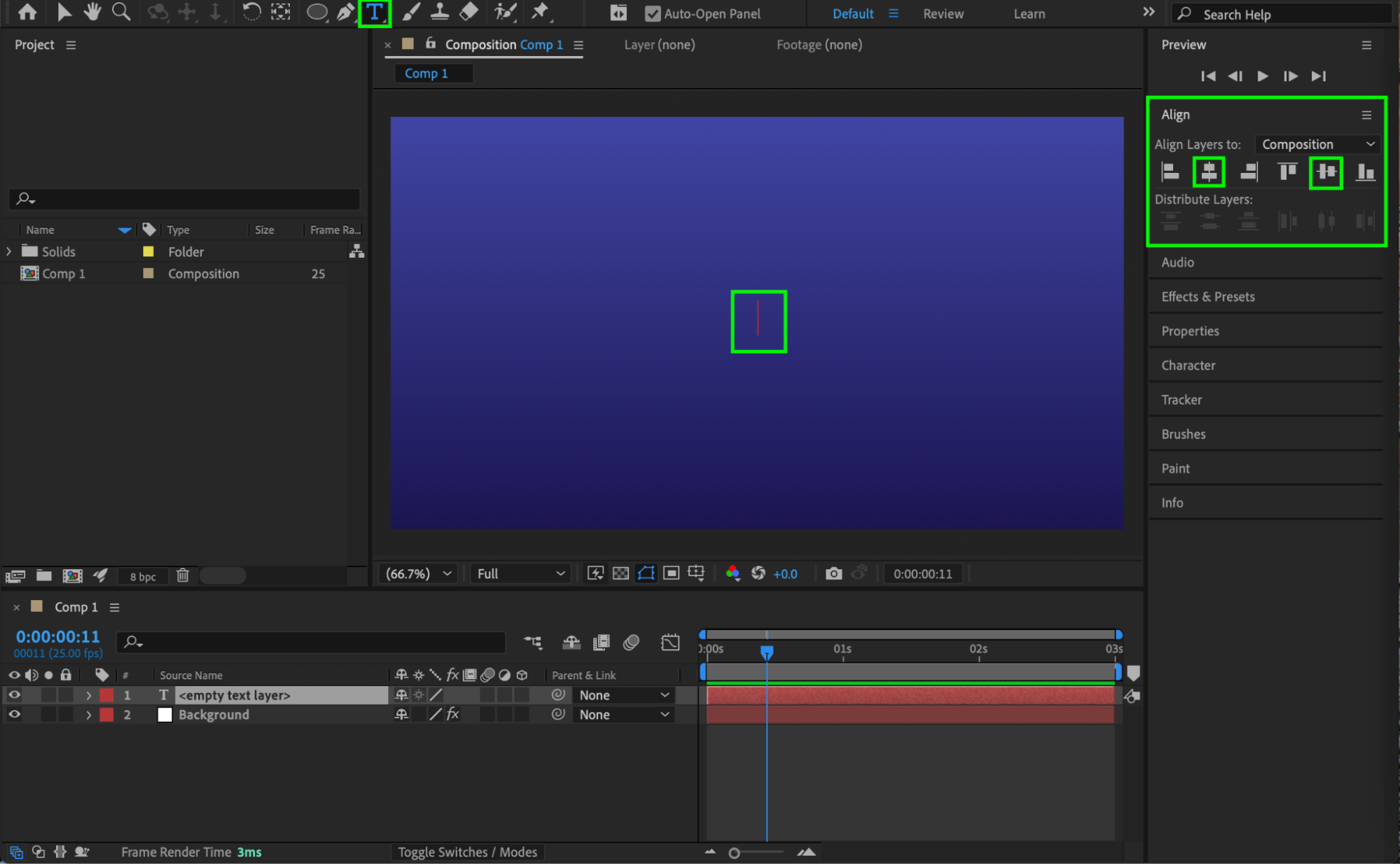Viewport: 1400px width, 864px height.
Task: Open the composition flowchart icon
Action: [x=356, y=251]
